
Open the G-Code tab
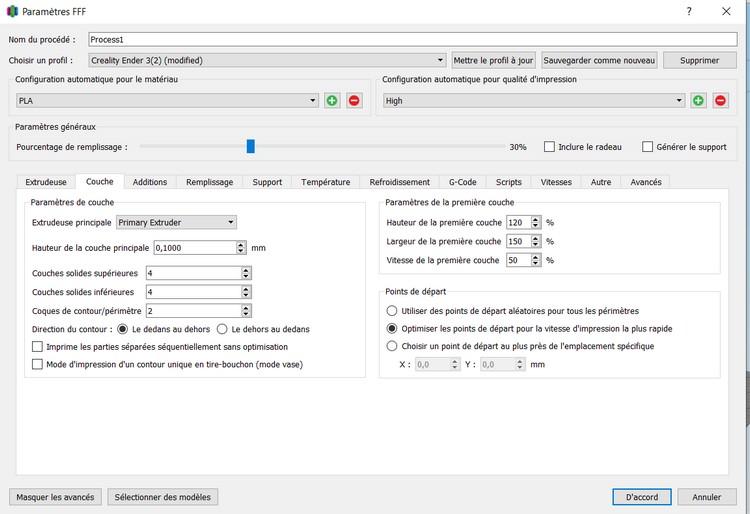point(463,182)
